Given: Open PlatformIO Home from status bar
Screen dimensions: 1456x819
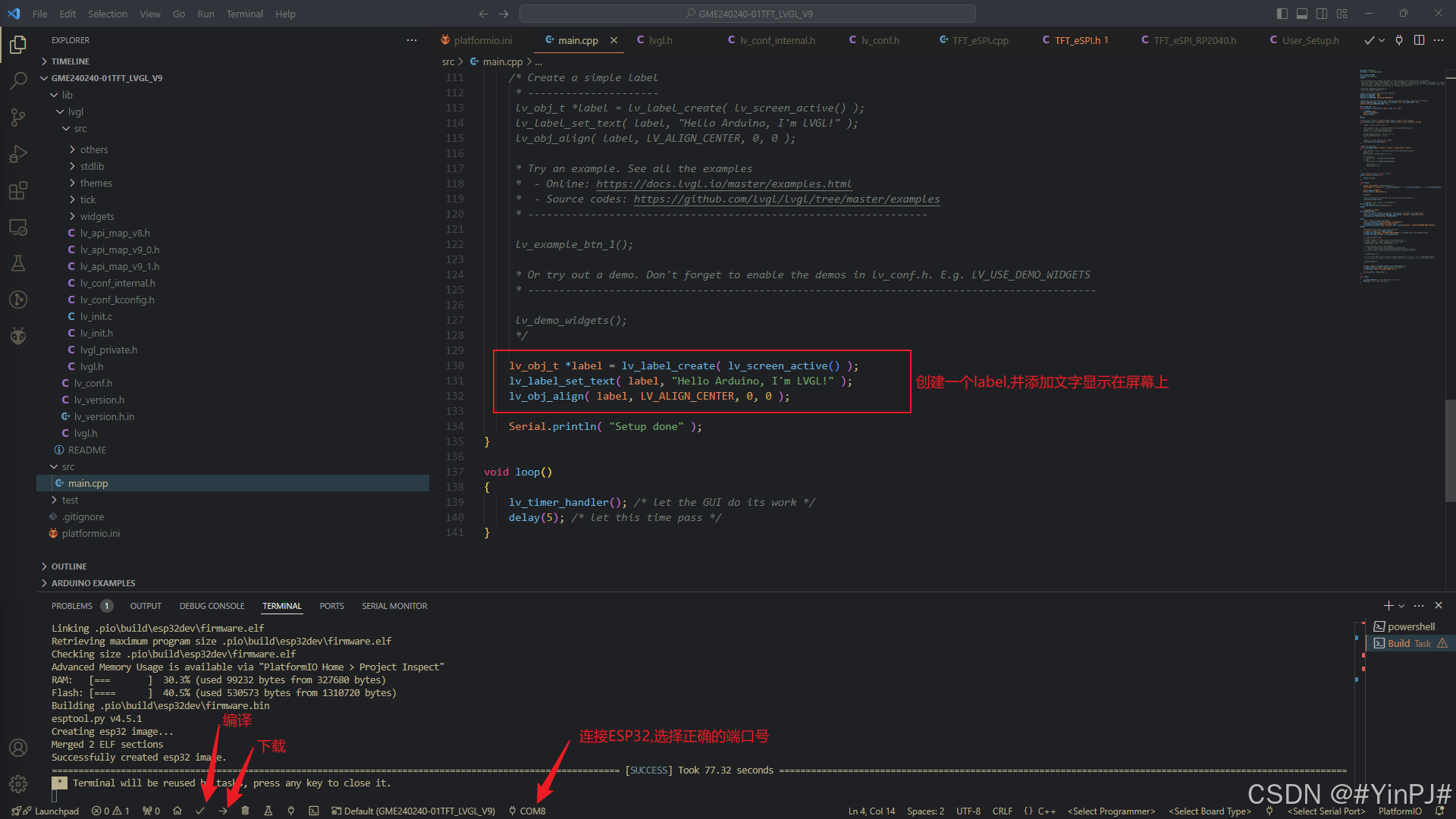Looking at the screenshot, I should tap(177, 811).
